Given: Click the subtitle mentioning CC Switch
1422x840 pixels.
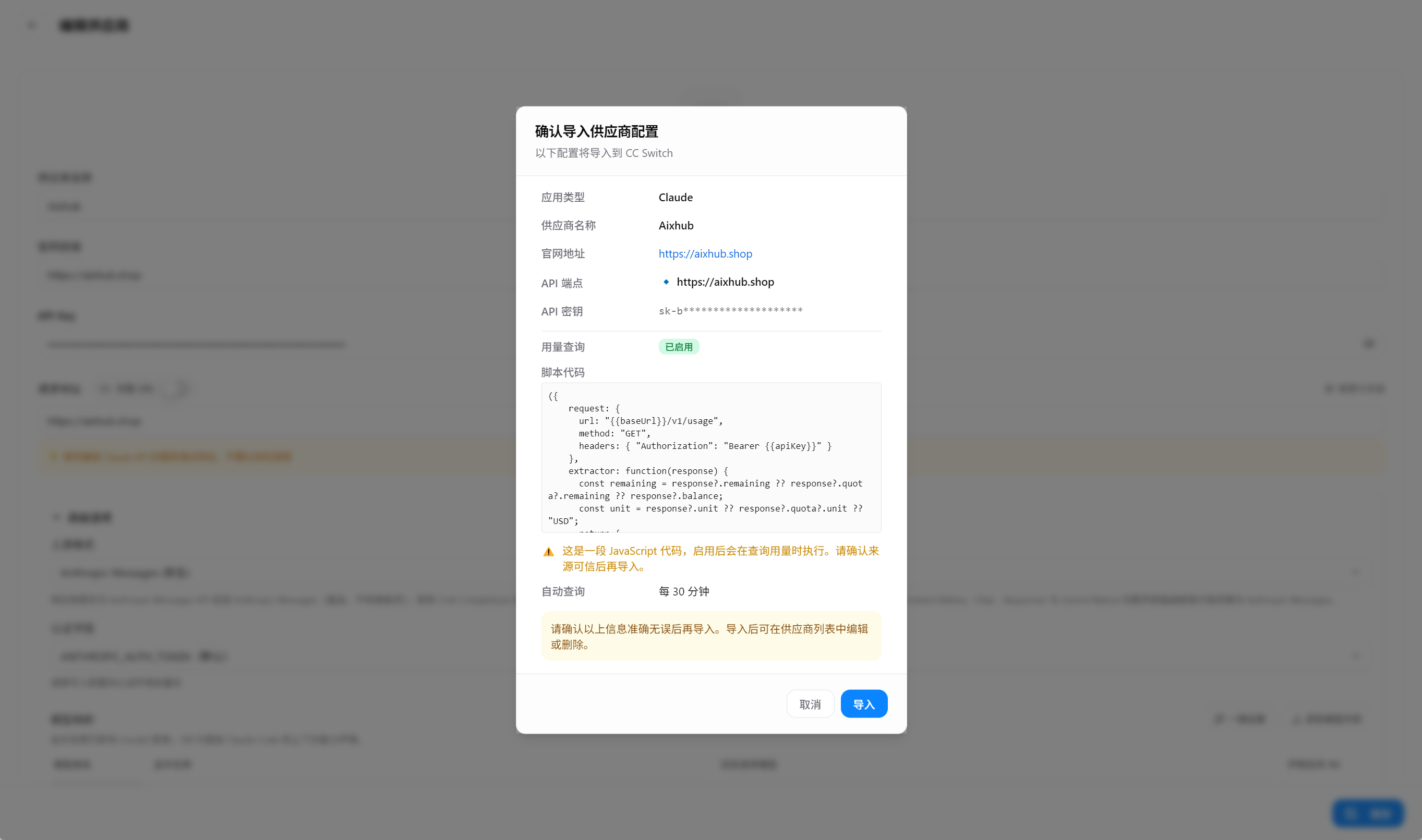Looking at the screenshot, I should click(x=604, y=153).
